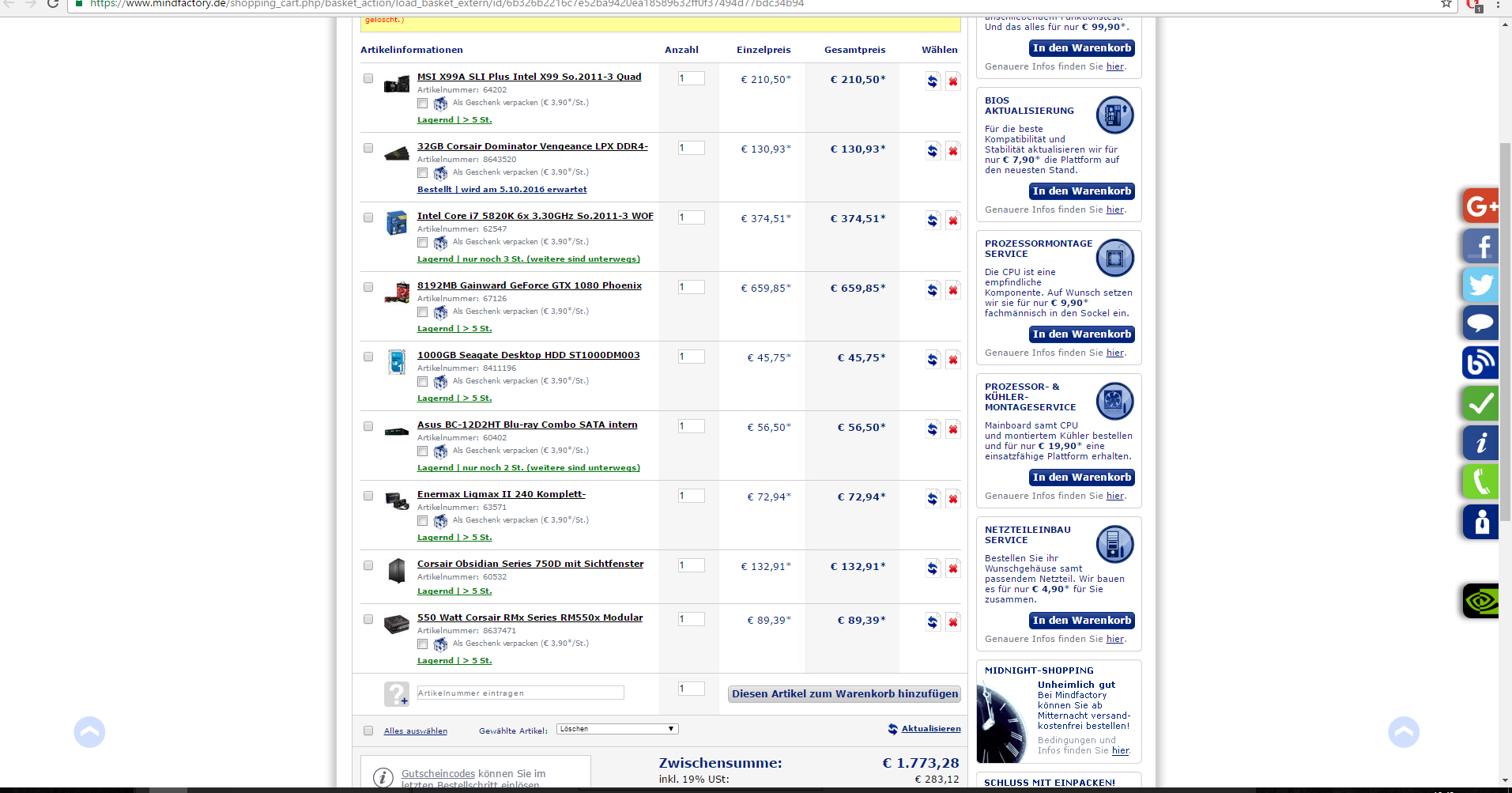Click the Aktualisieren link
Image resolution: width=1512 pixels, height=793 pixels.
point(931,729)
